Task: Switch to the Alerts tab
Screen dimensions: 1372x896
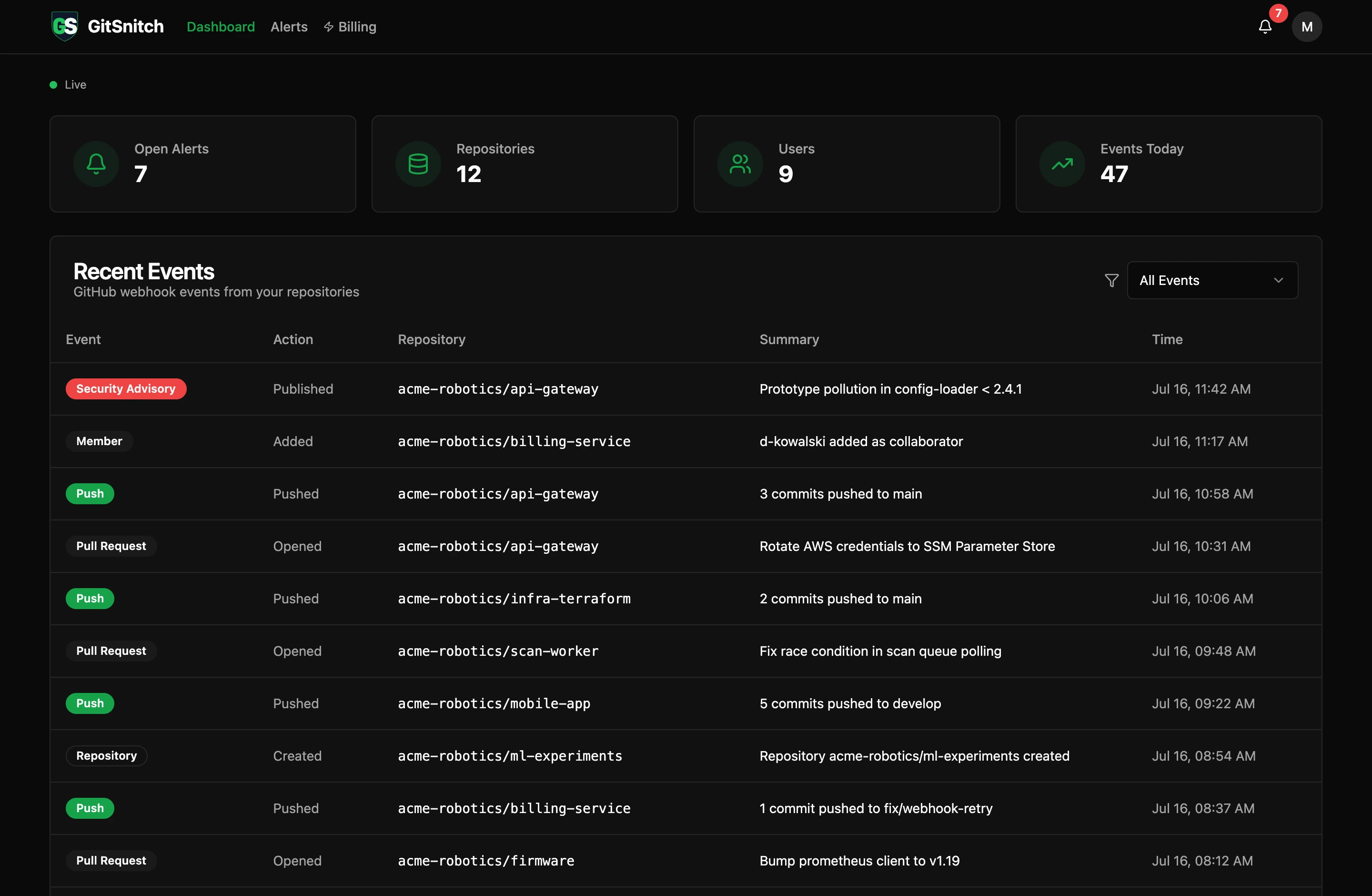Action: [x=289, y=27]
